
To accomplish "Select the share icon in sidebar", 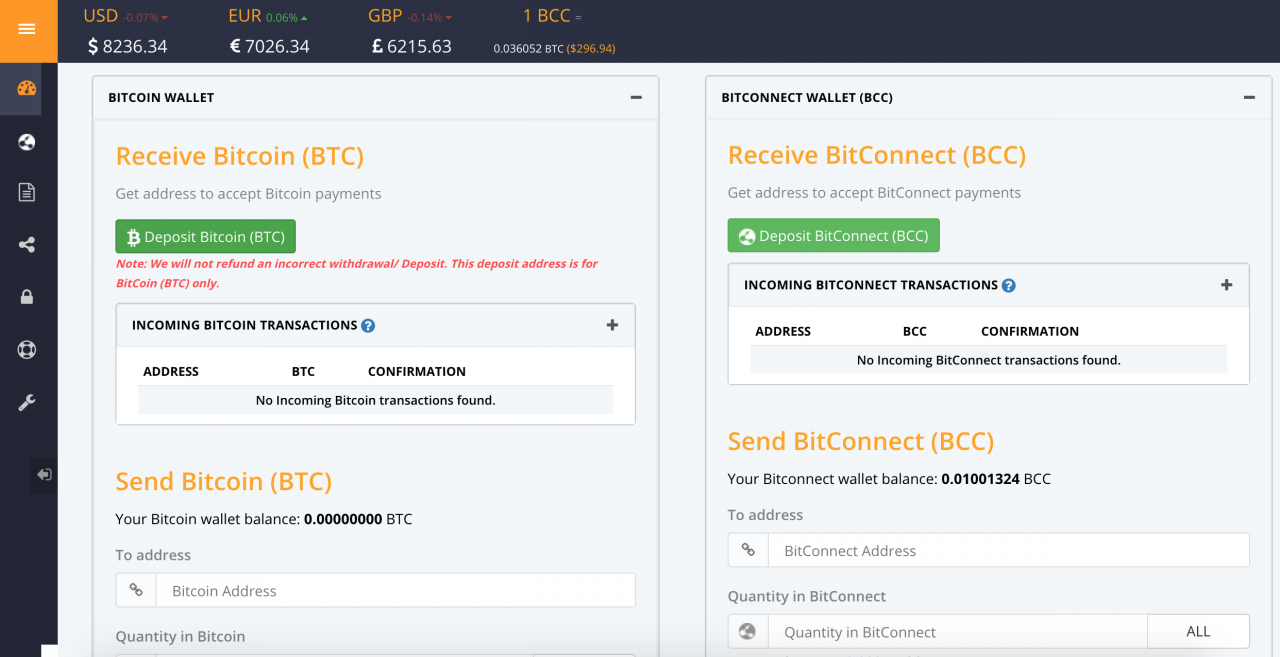I will (27, 244).
